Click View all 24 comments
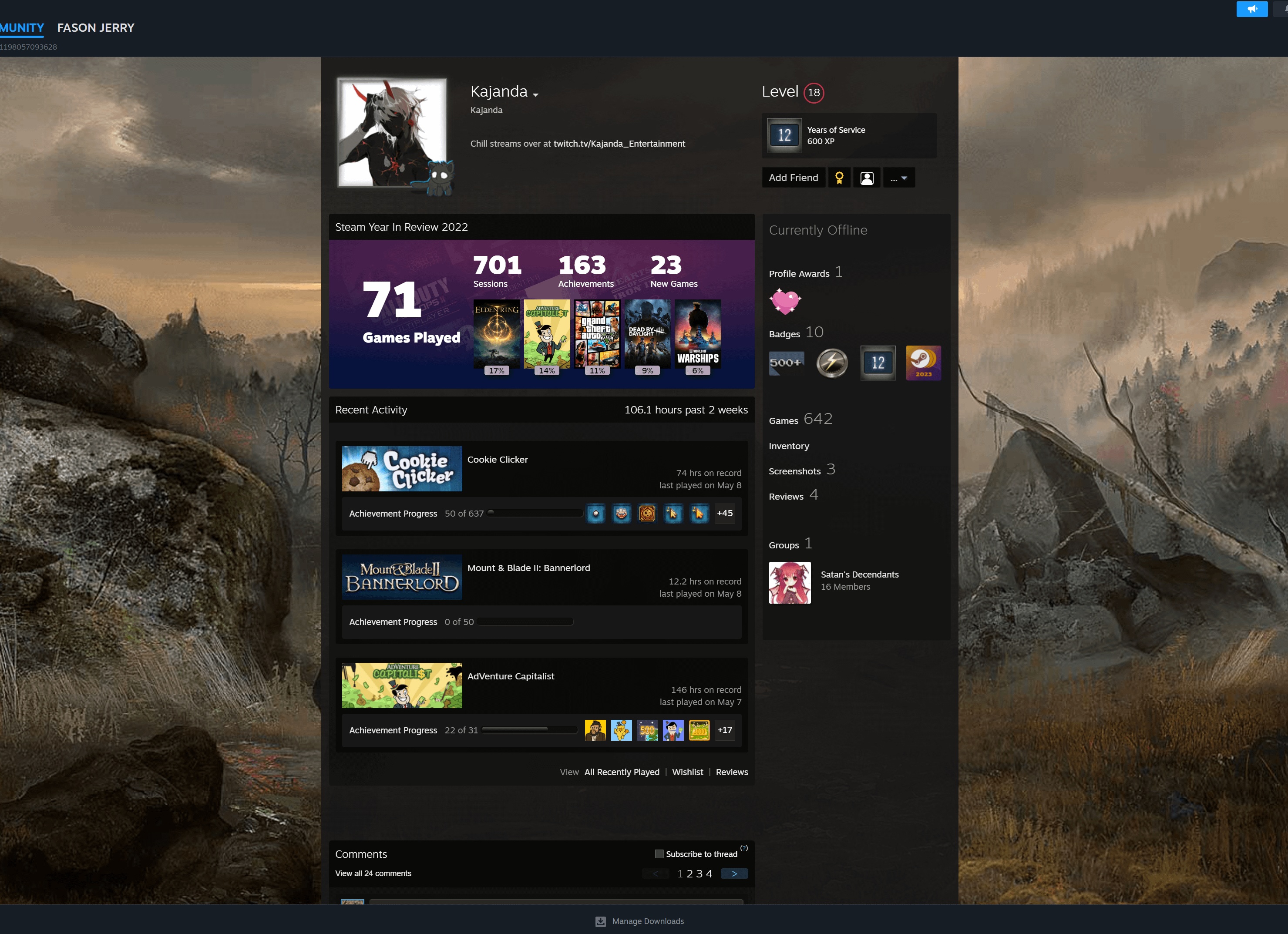Image resolution: width=1288 pixels, height=934 pixels. coord(373,873)
